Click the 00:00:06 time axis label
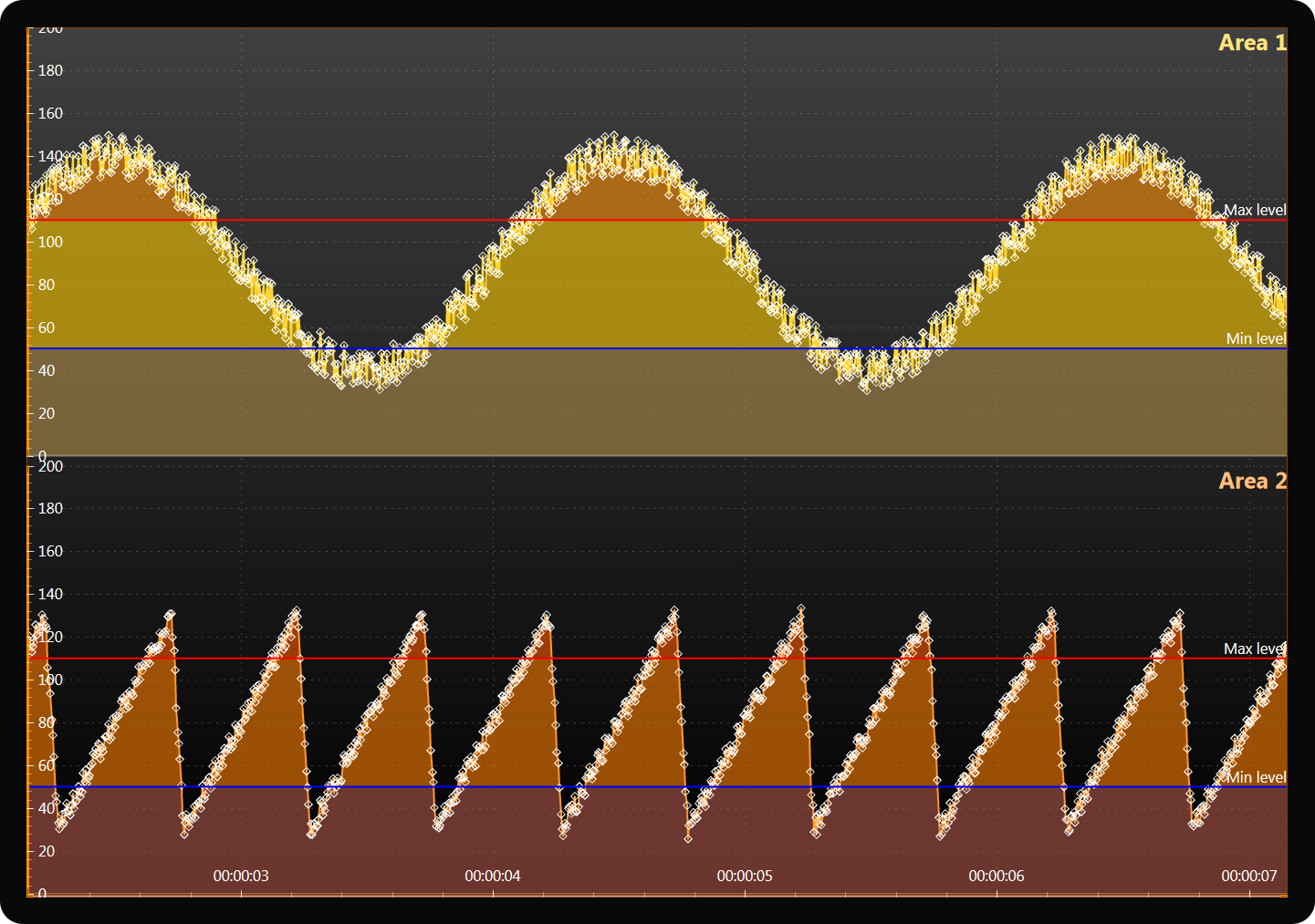 997,876
